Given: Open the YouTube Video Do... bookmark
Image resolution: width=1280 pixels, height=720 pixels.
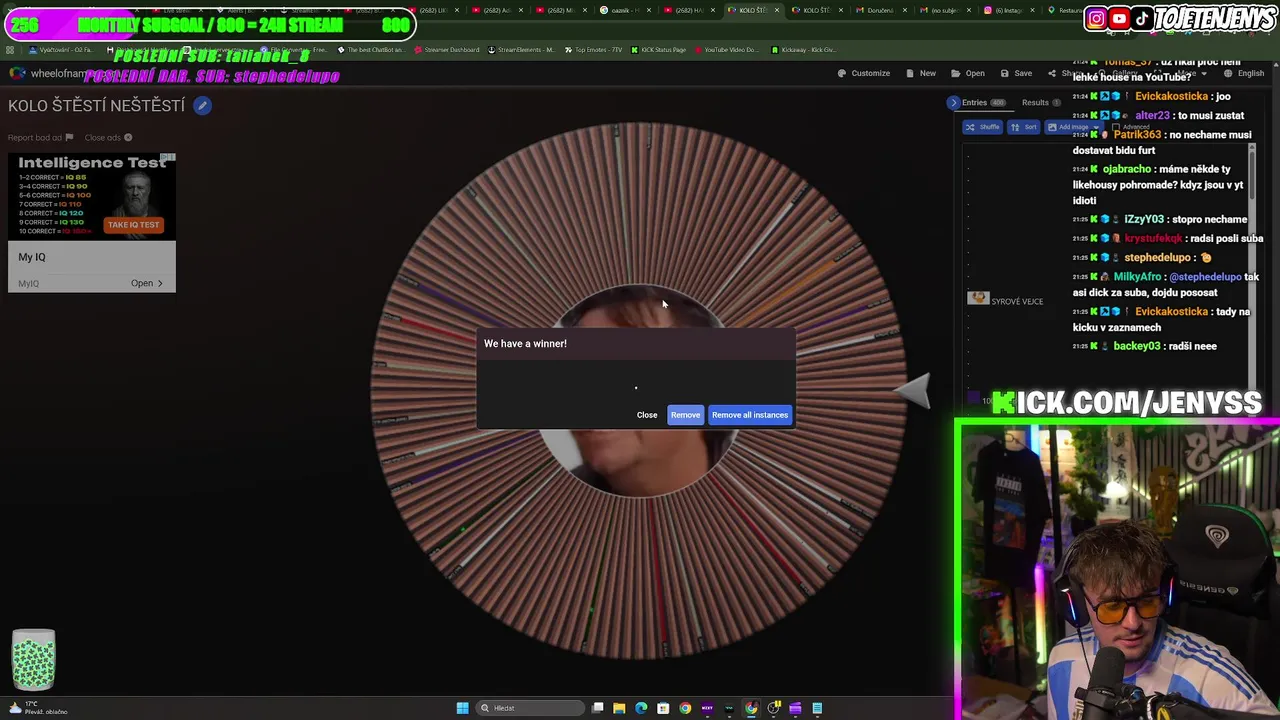Looking at the screenshot, I should pos(726,49).
